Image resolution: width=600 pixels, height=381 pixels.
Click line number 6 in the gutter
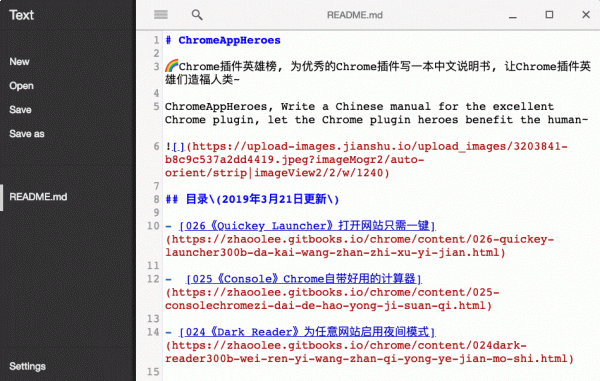pos(156,146)
